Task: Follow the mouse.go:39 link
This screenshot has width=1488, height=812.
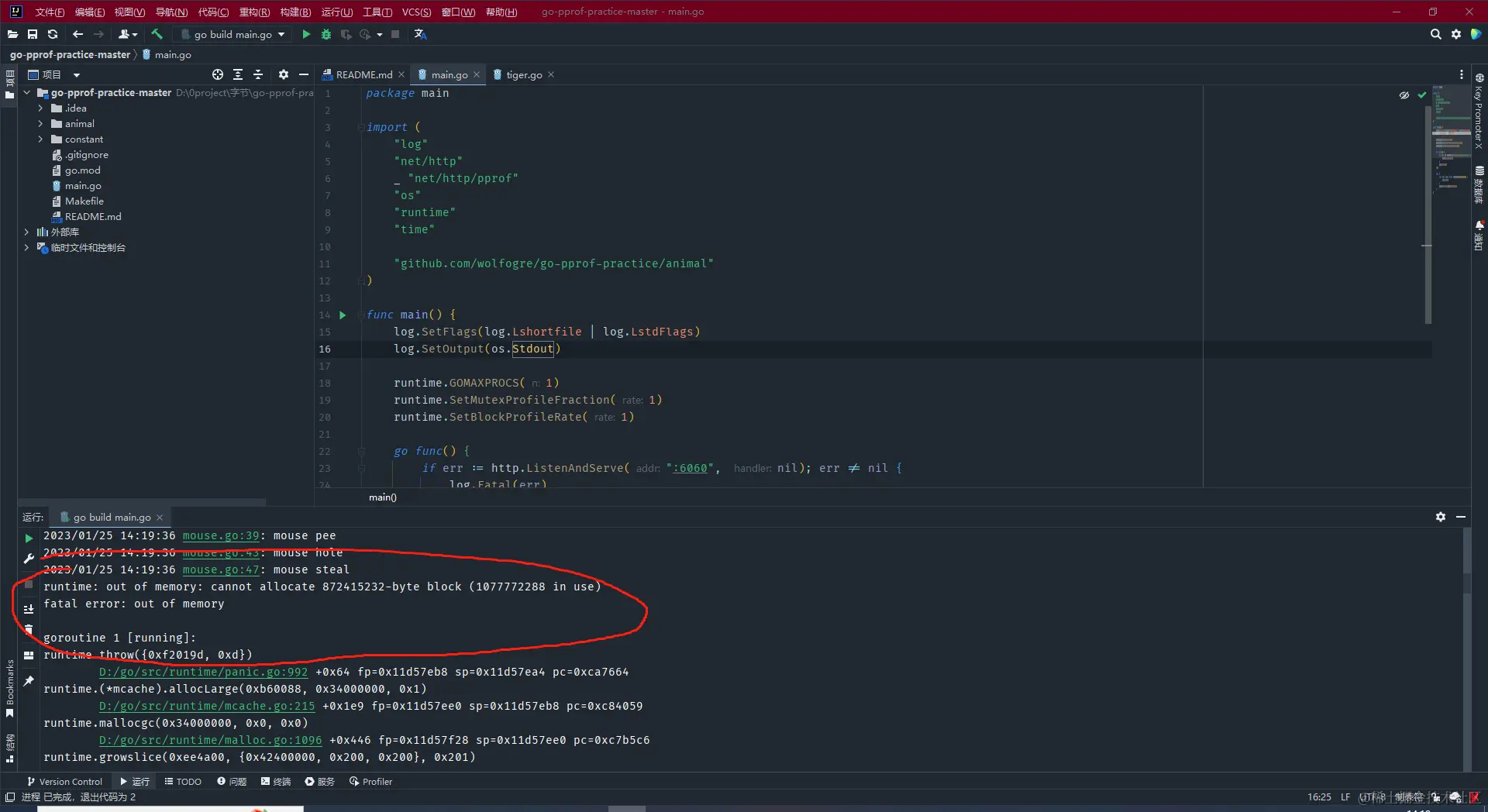Action: point(221,535)
